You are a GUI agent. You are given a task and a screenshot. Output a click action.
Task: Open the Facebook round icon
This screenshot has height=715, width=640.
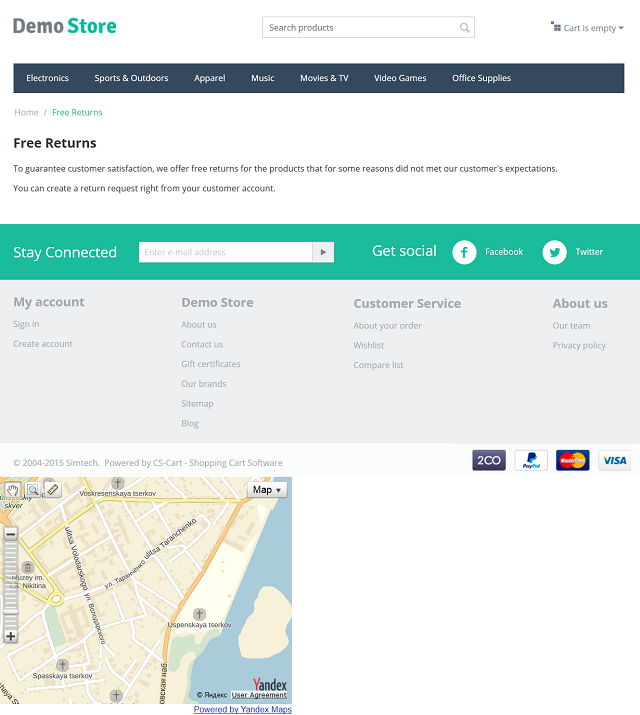tap(464, 252)
